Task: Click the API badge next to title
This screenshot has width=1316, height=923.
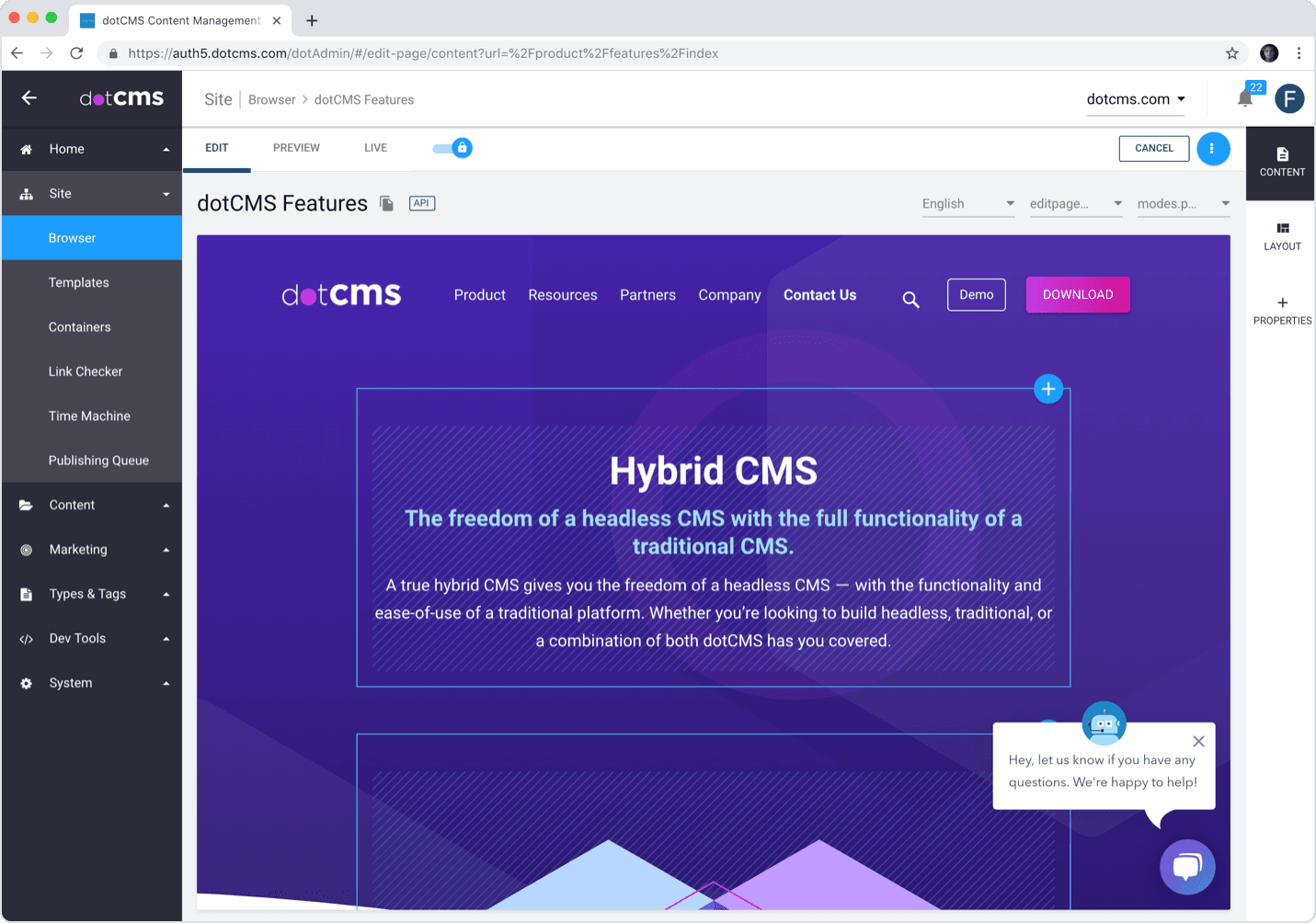Action: (422, 203)
